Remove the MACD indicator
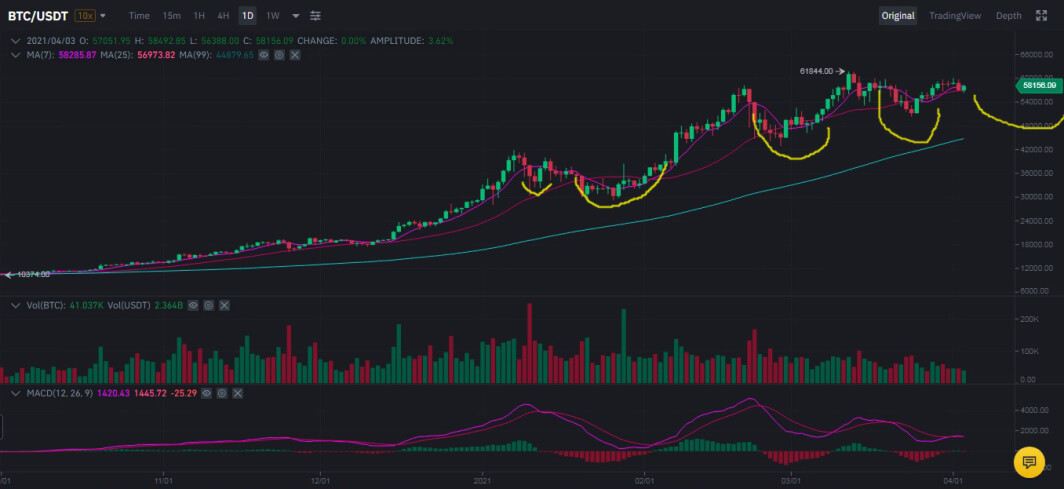This screenshot has height=489, width=1064. click(237, 393)
